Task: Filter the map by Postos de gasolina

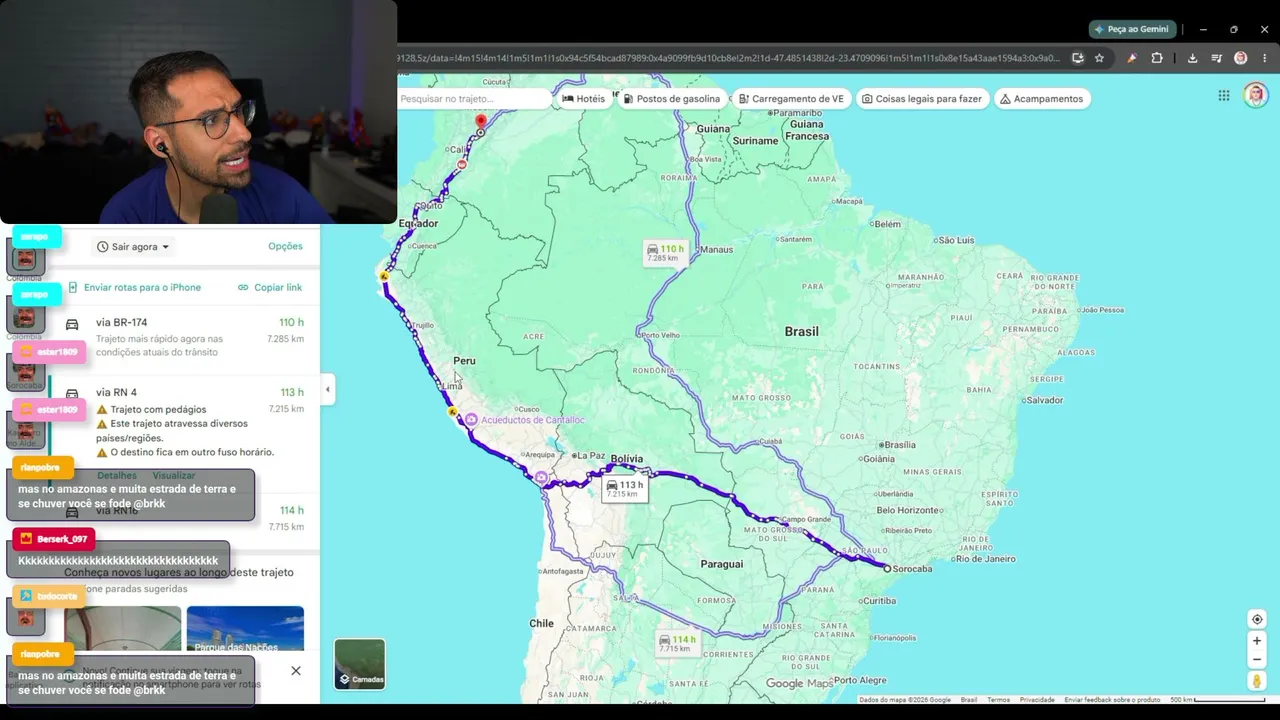Action: (x=672, y=99)
